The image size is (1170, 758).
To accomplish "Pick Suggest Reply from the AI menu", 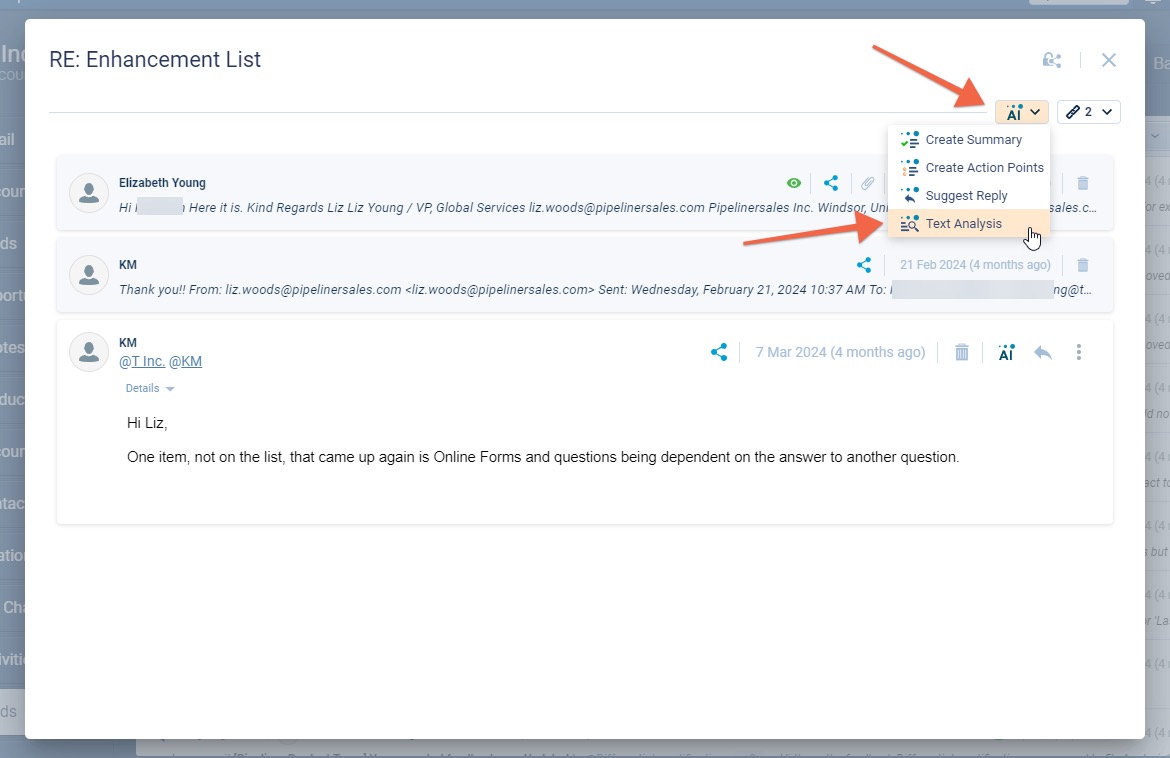I will 965,196.
